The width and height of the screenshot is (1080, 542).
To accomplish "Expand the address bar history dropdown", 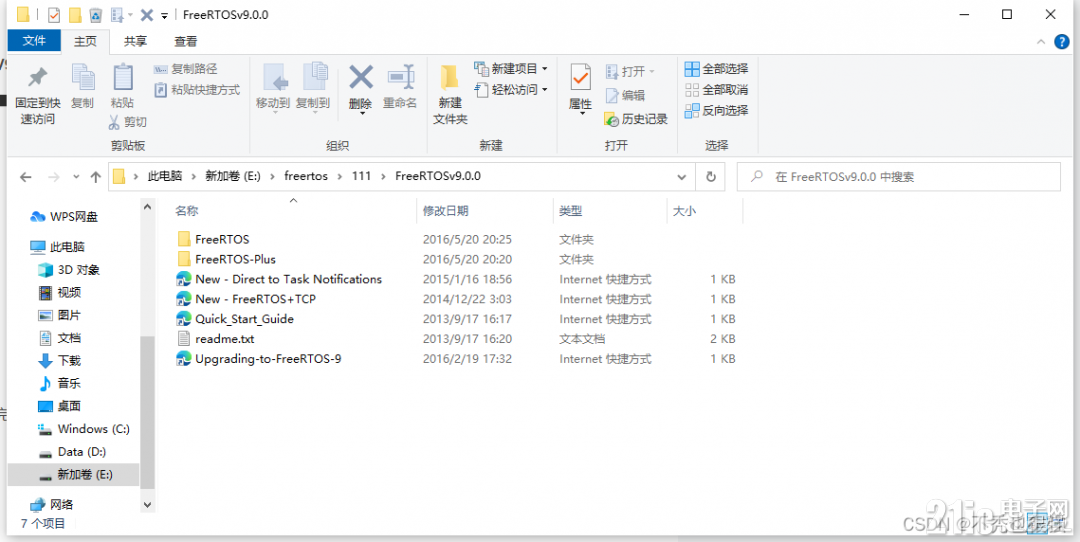I will click(x=682, y=177).
